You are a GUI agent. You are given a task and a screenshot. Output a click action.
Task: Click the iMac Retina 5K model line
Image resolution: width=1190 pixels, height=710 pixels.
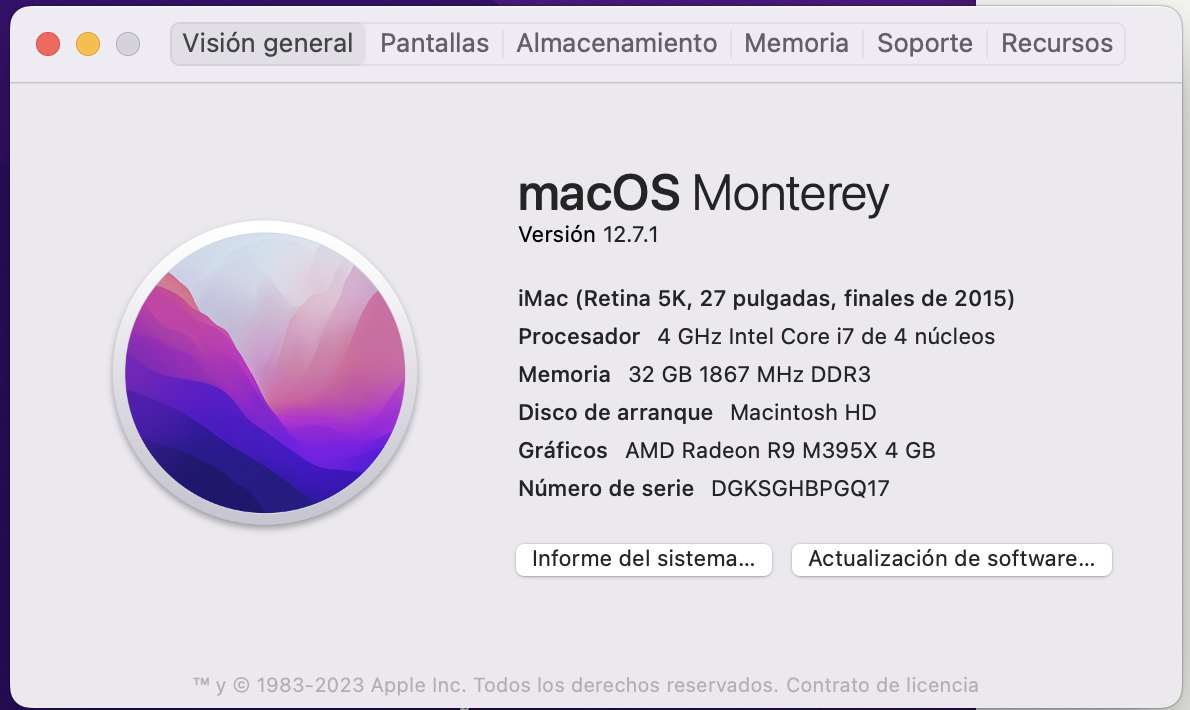click(766, 299)
